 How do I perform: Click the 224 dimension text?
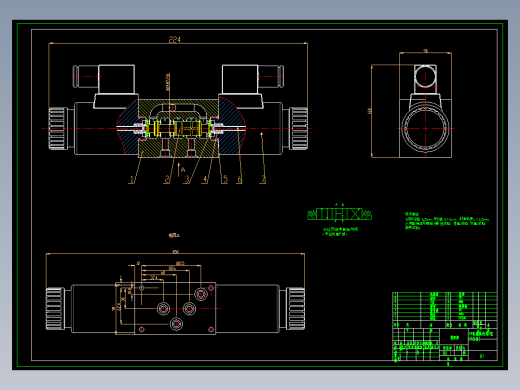click(174, 40)
